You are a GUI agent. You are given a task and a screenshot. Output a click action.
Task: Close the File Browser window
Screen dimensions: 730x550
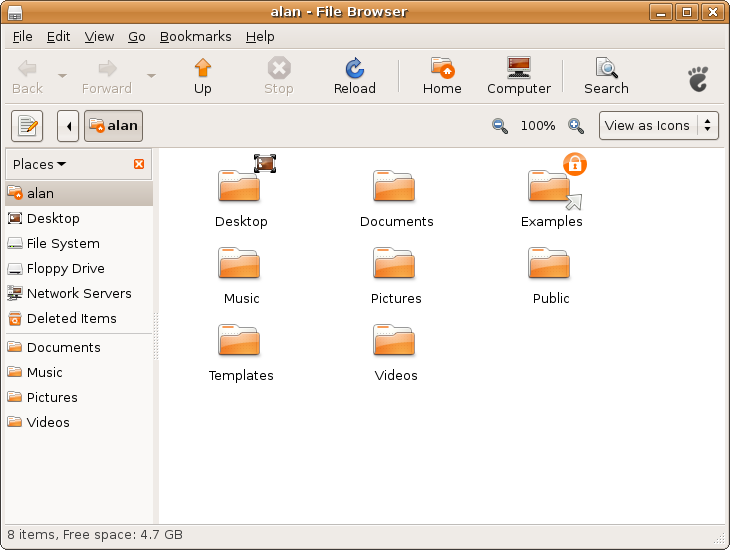coord(713,12)
